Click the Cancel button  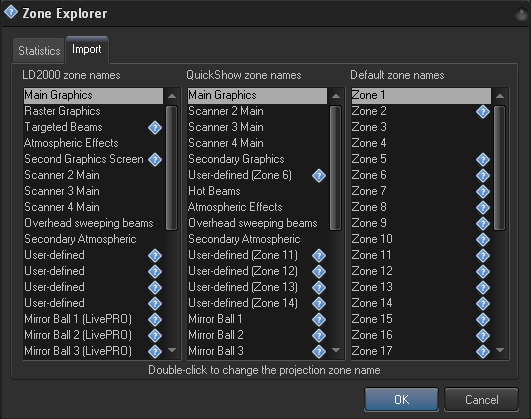pyautogui.click(x=481, y=400)
